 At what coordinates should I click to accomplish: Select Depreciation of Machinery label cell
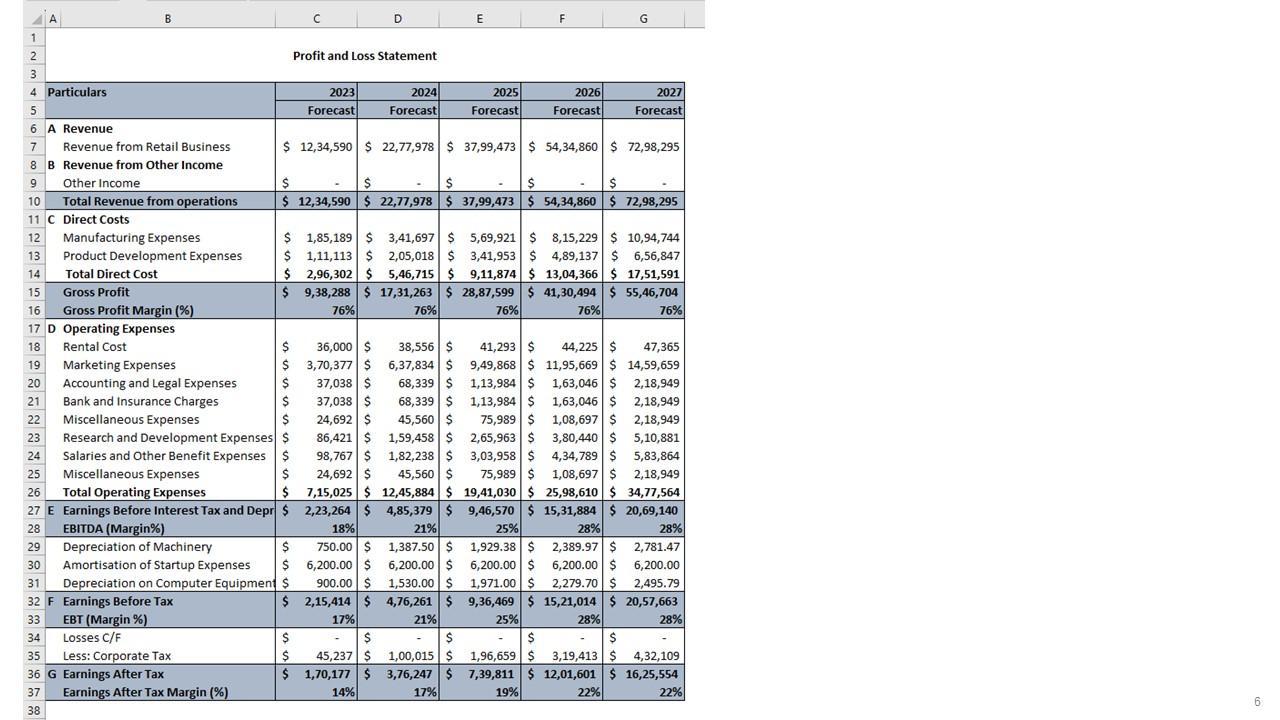coord(137,547)
